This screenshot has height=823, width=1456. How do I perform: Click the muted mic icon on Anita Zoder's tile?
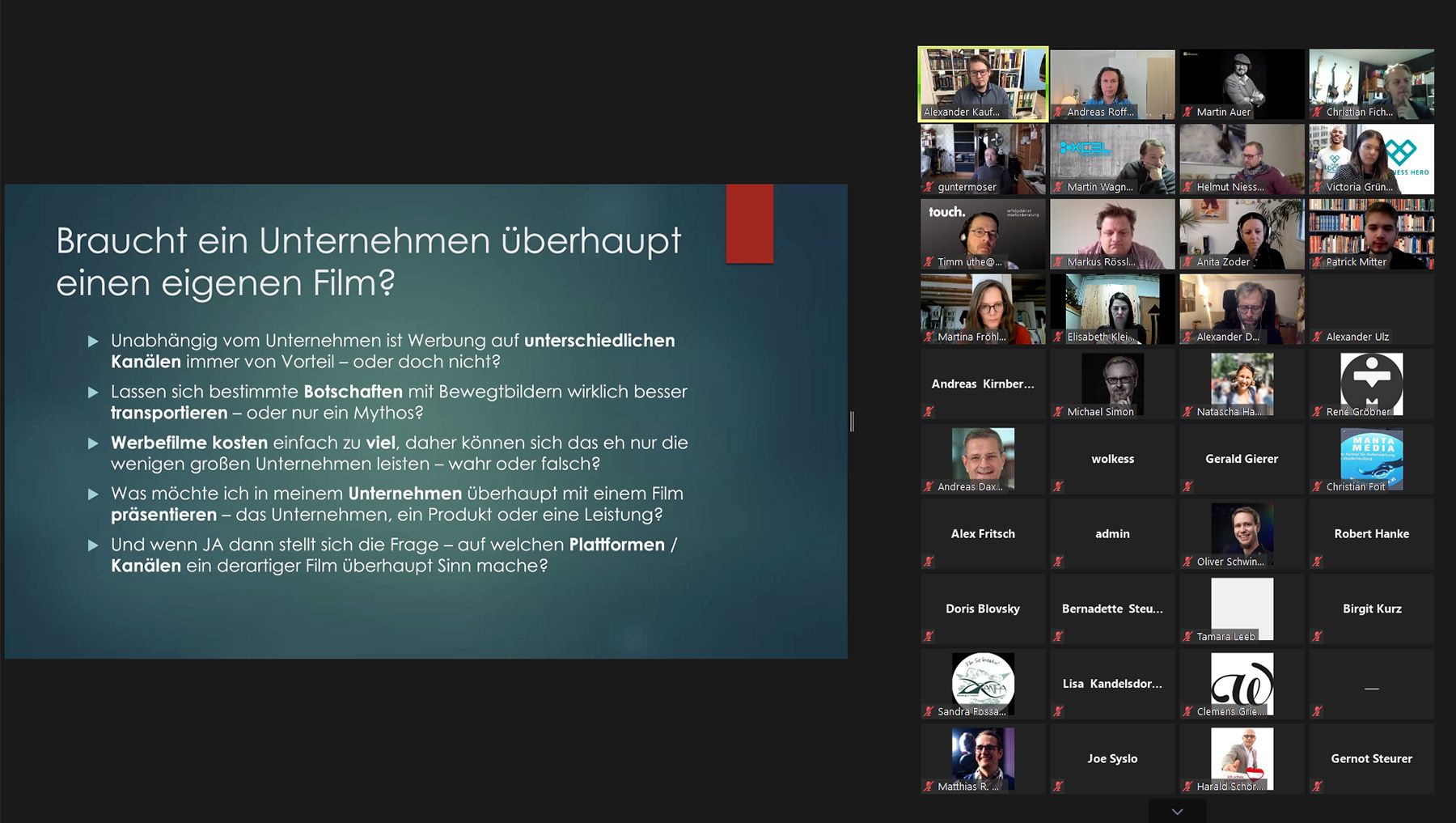click(x=1187, y=262)
